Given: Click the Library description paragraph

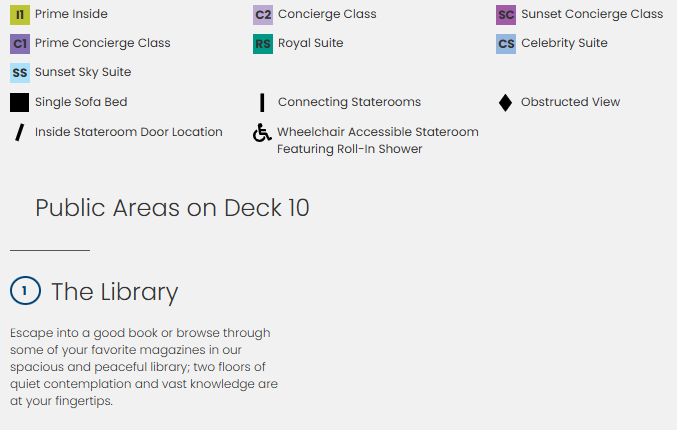Looking at the screenshot, I should click(x=143, y=367).
